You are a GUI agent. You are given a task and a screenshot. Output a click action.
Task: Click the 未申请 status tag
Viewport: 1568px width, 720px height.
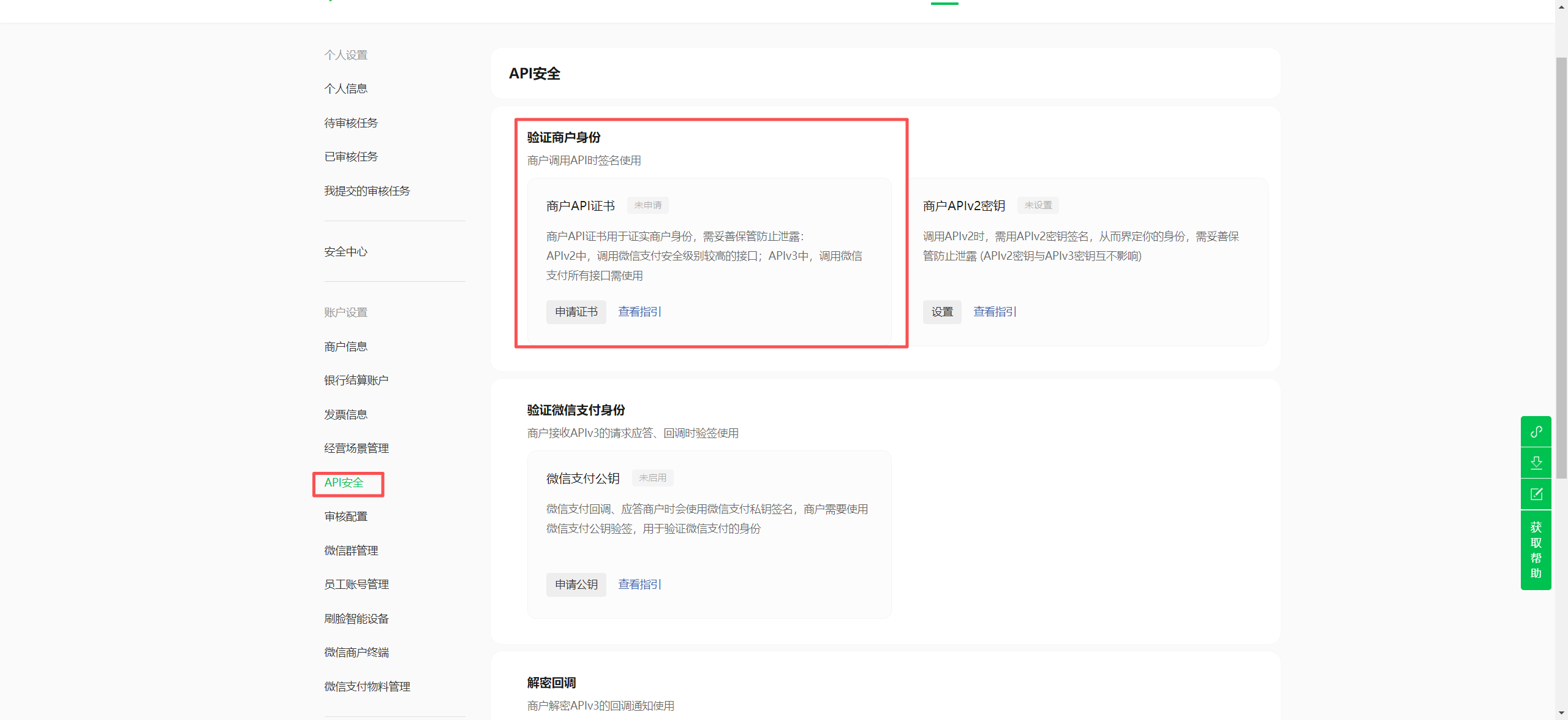pos(647,205)
